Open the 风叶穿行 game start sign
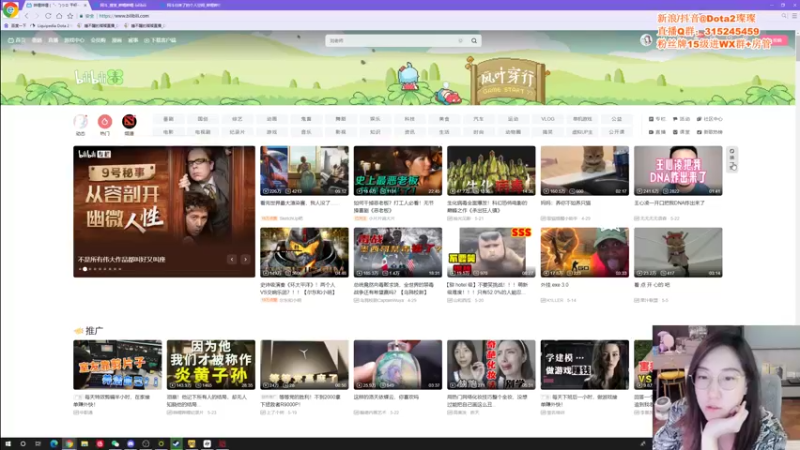The height and width of the screenshot is (450, 800). 507,82
